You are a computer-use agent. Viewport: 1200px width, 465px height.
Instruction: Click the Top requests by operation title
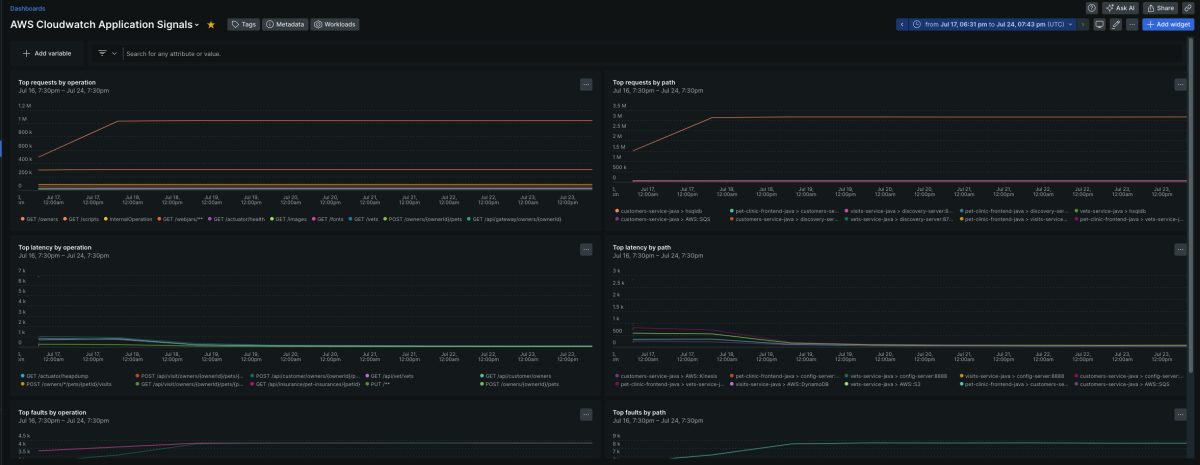(57, 82)
